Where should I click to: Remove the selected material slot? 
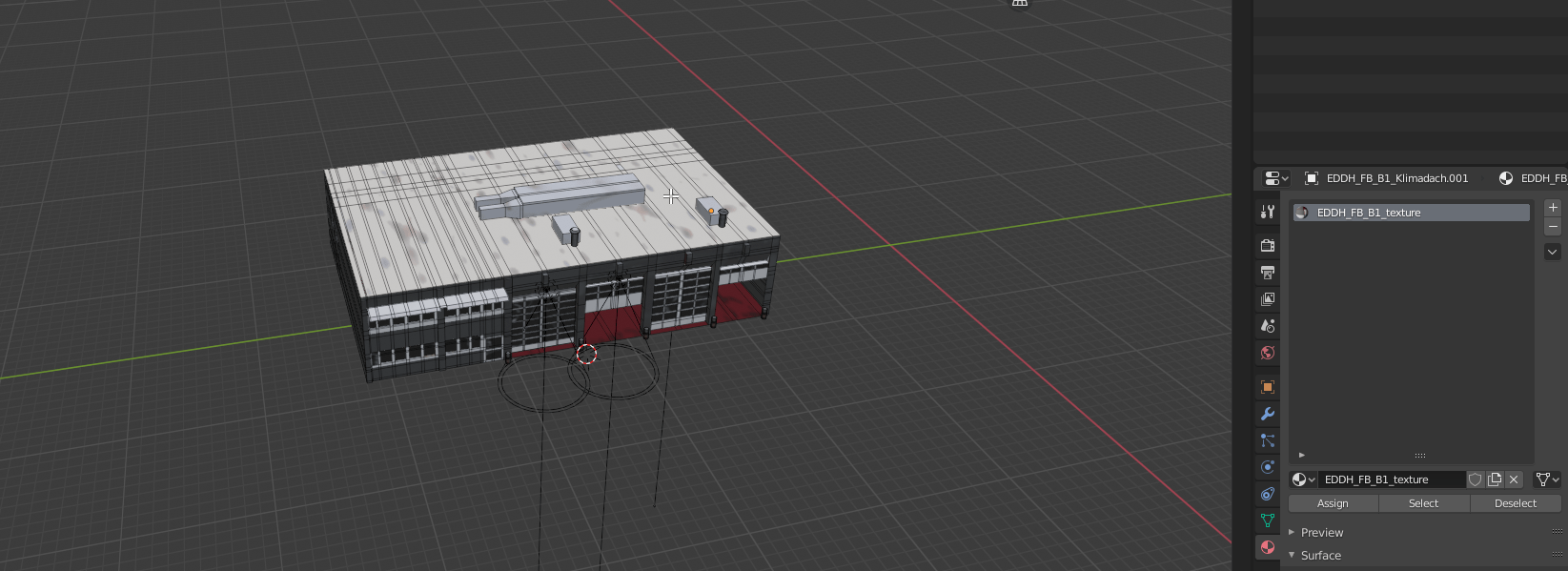tap(1553, 227)
